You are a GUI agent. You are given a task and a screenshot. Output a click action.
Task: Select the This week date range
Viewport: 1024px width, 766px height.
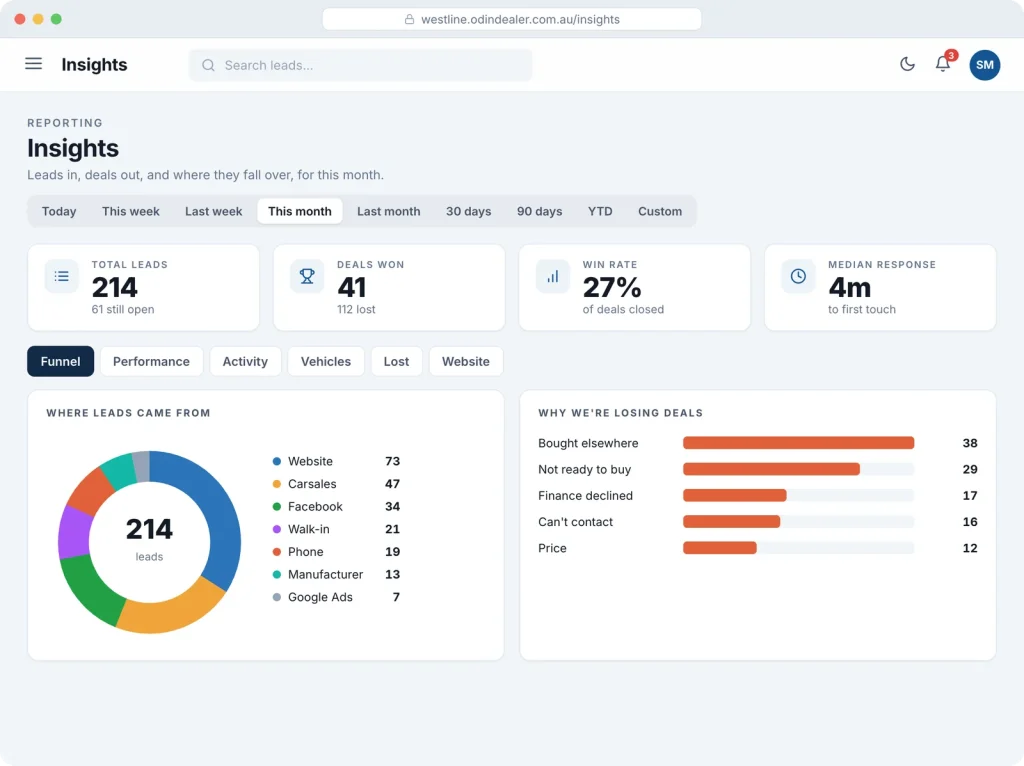point(131,212)
